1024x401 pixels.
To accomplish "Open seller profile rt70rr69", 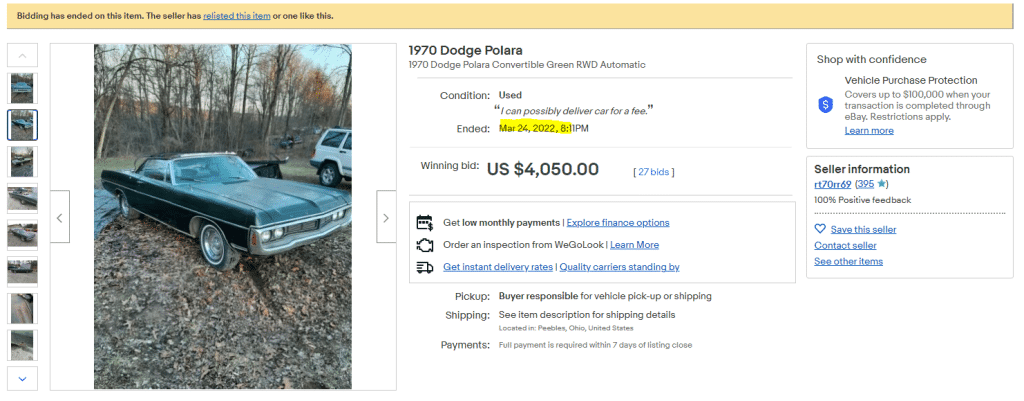I will tap(833, 184).
